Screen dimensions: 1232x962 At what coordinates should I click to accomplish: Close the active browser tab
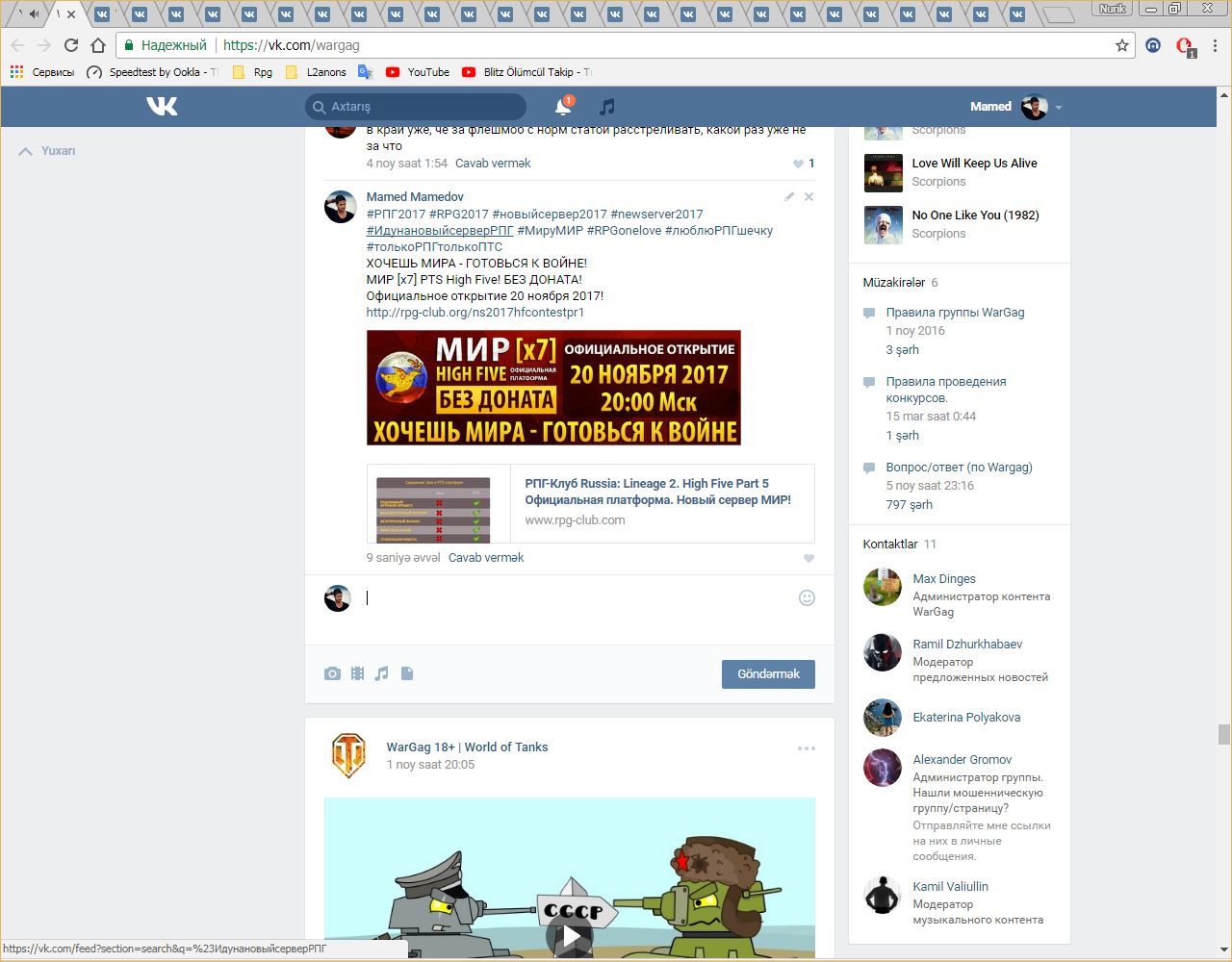[x=70, y=14]
